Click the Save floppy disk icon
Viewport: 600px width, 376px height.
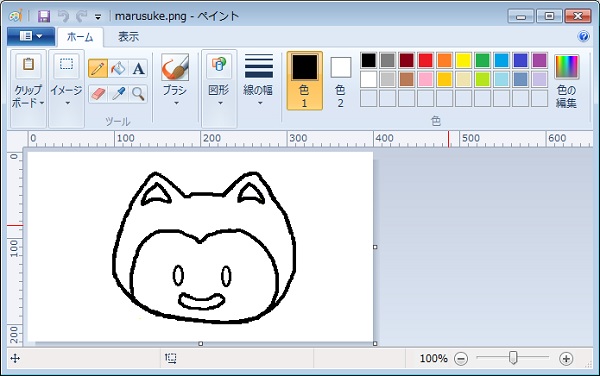(44, 16)
